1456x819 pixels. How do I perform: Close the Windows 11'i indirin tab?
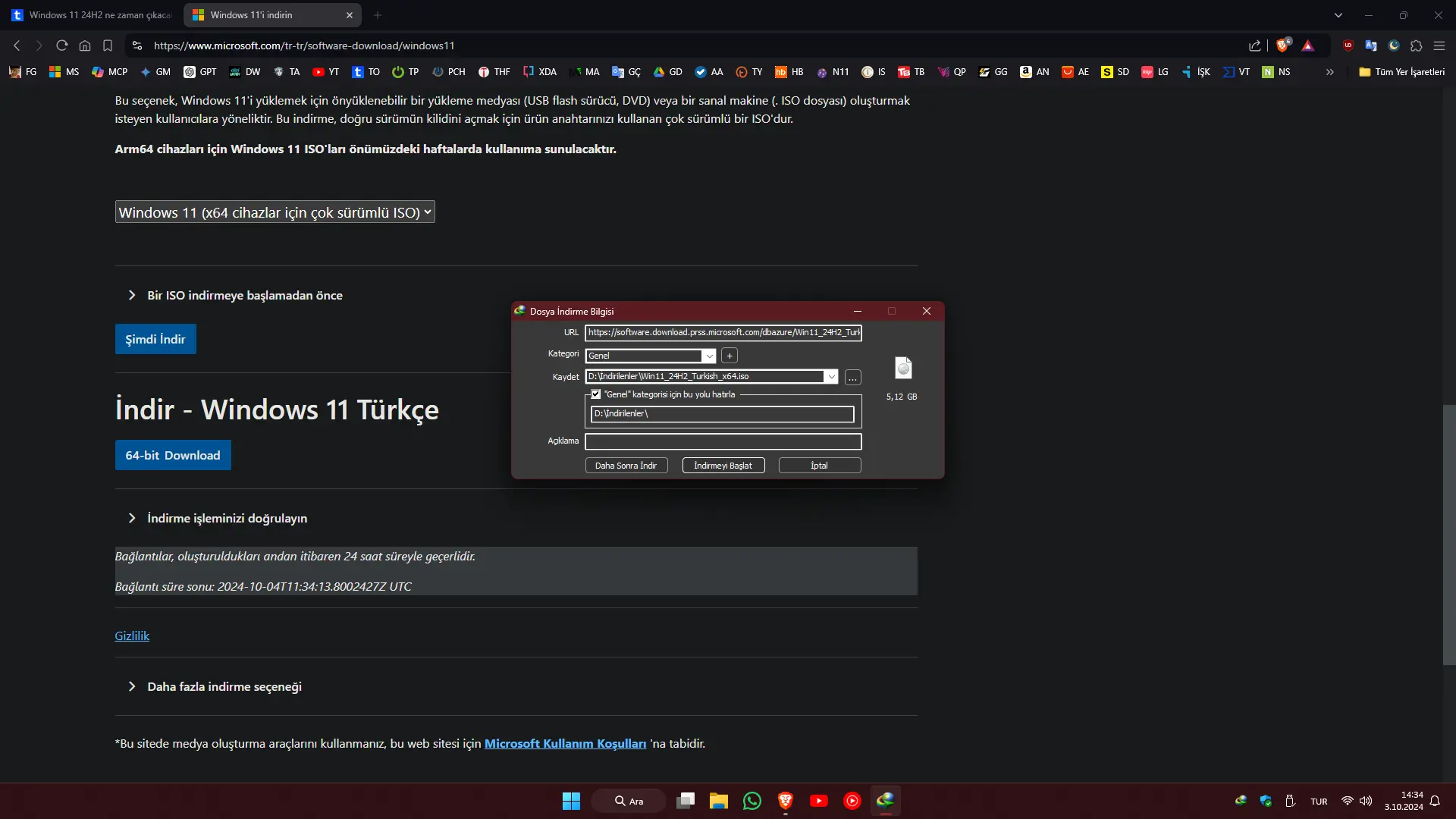pos(349,15)
